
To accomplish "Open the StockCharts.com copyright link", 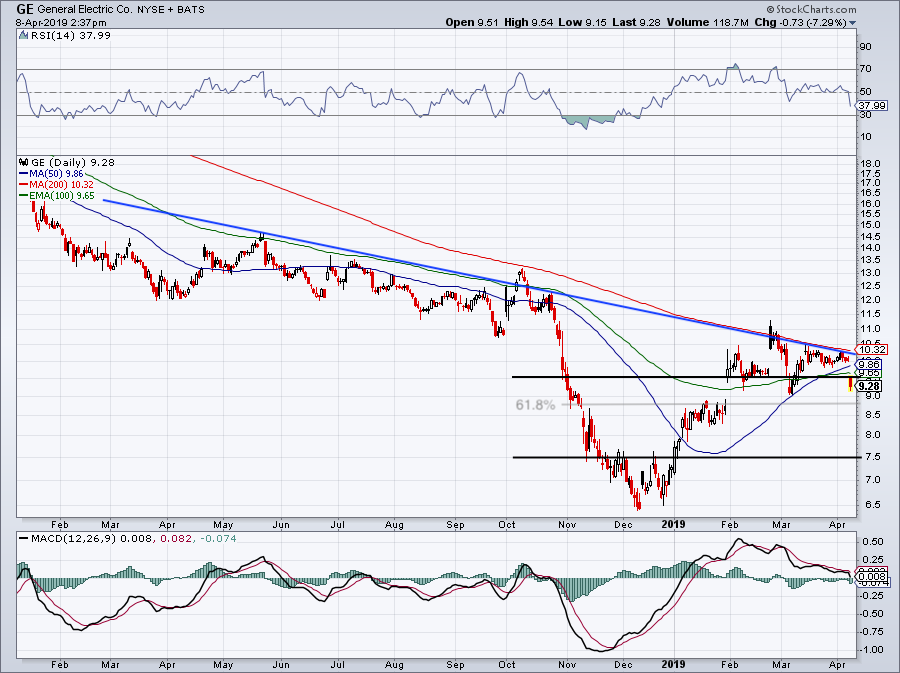I will pos(811,10).
